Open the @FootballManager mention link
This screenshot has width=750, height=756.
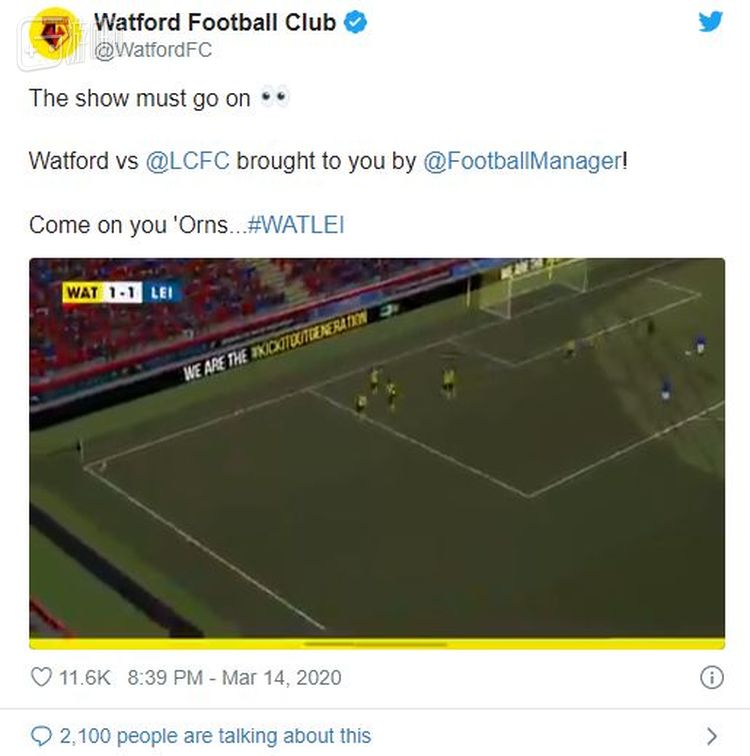pyautogui.click(x=522, y=161)
